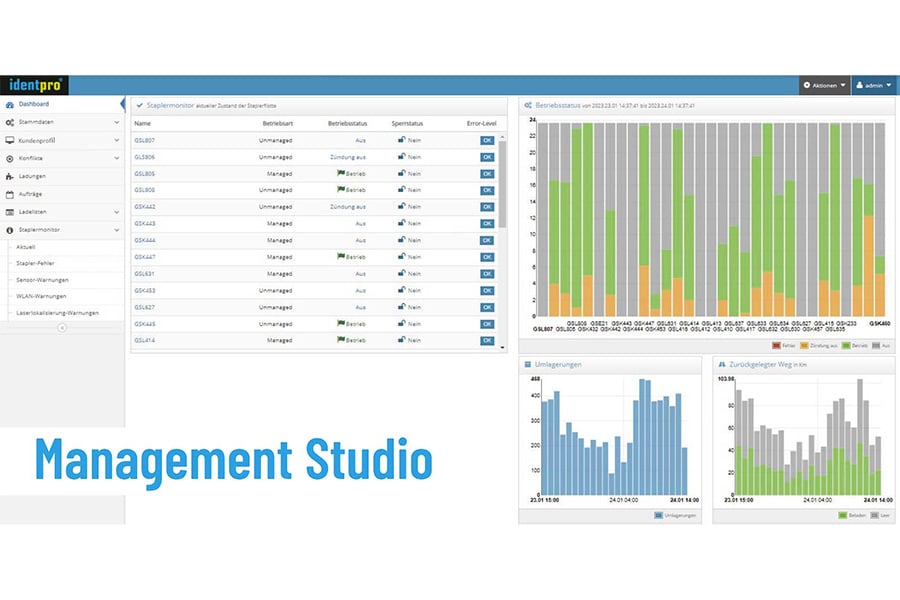Click the Konflikte target icon
This screenshot has width=900, height=600.
(10, 158)
